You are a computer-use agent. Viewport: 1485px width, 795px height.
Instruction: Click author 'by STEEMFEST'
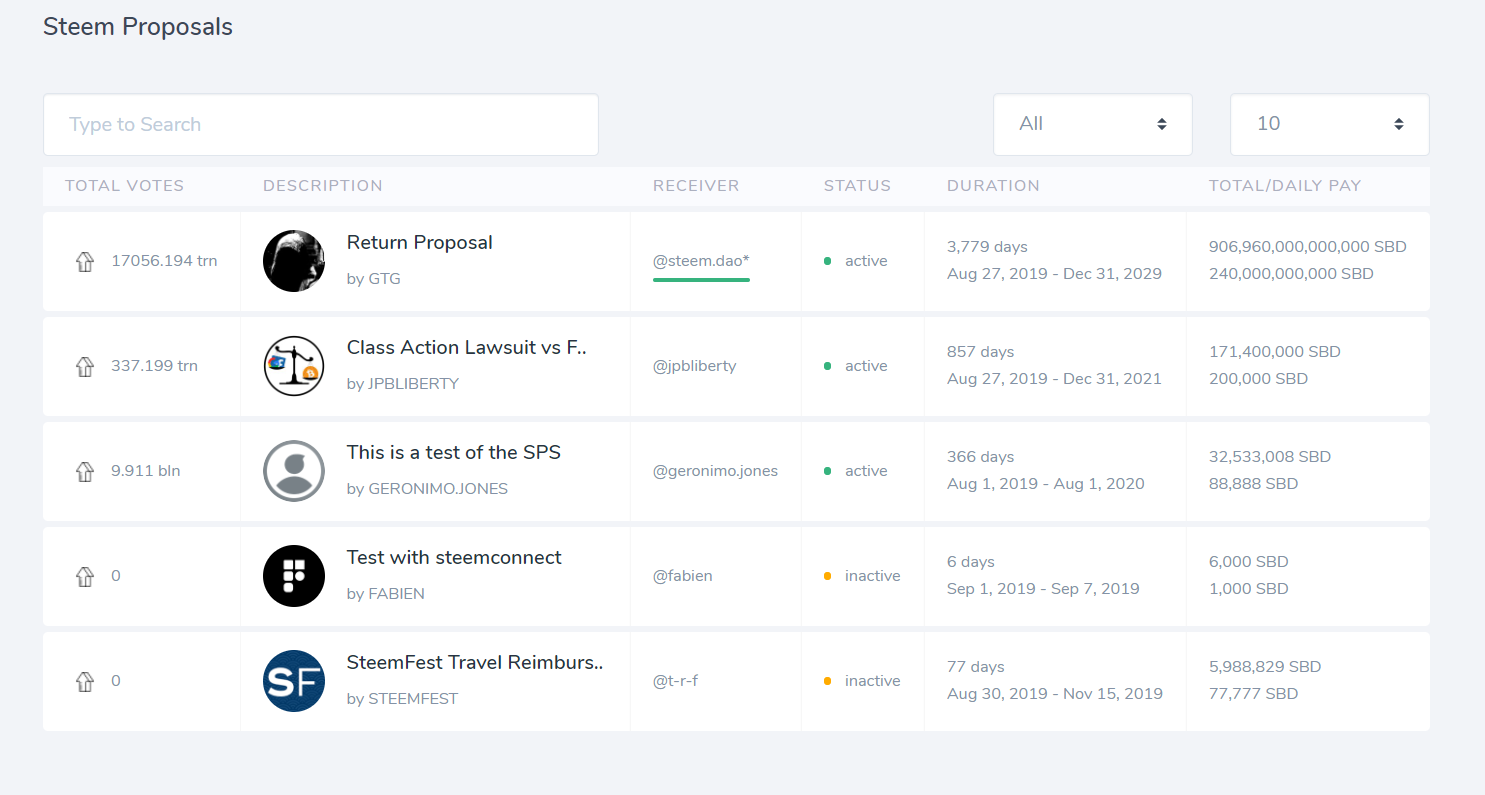[402, 699]
